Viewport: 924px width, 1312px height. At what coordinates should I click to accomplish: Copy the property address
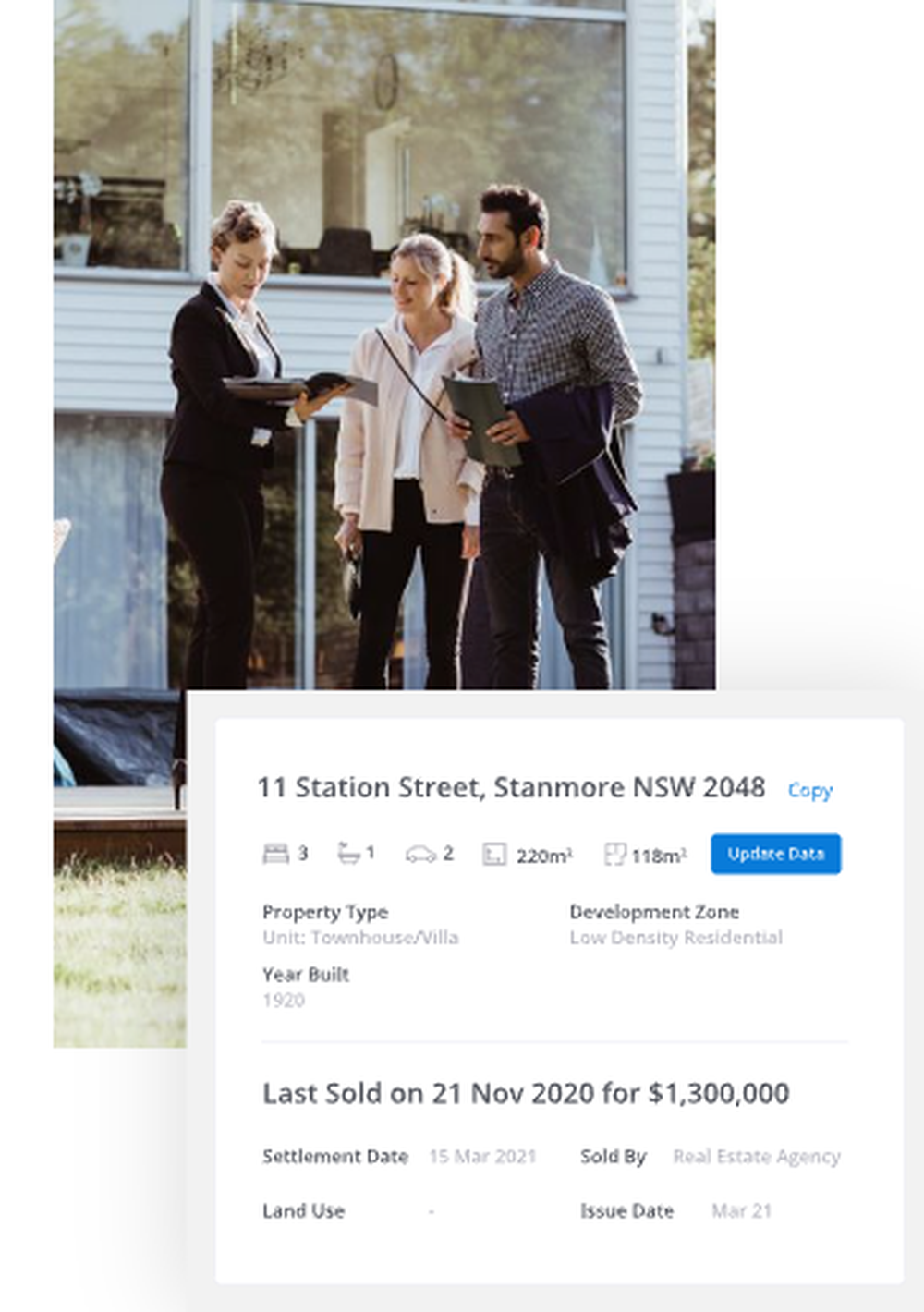click(x=810, y=790)
